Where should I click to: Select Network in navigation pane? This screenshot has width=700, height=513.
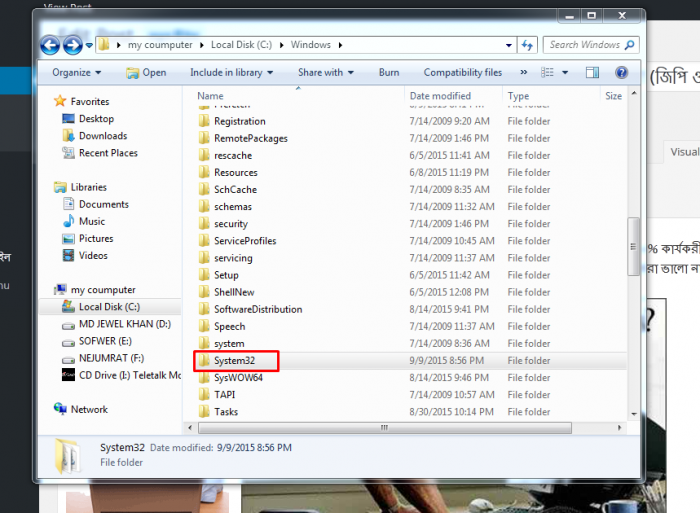click(x=89, y=409)
